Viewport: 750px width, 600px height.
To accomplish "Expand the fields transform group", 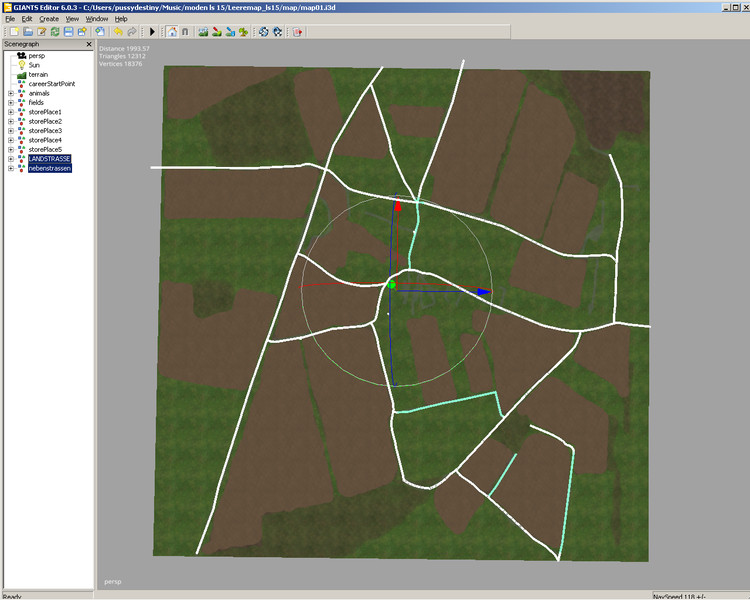I will click(x=10, y=103).
